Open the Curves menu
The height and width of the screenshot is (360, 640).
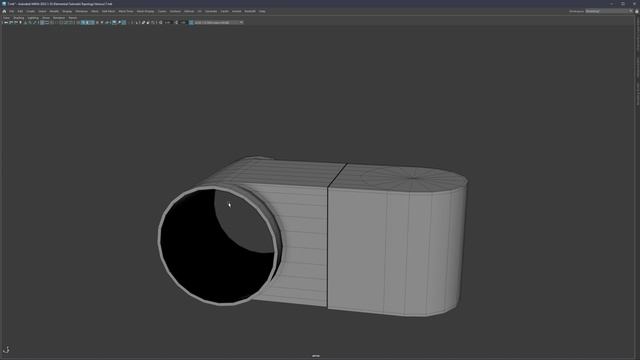pyautogui.click(x=162, y=11)
